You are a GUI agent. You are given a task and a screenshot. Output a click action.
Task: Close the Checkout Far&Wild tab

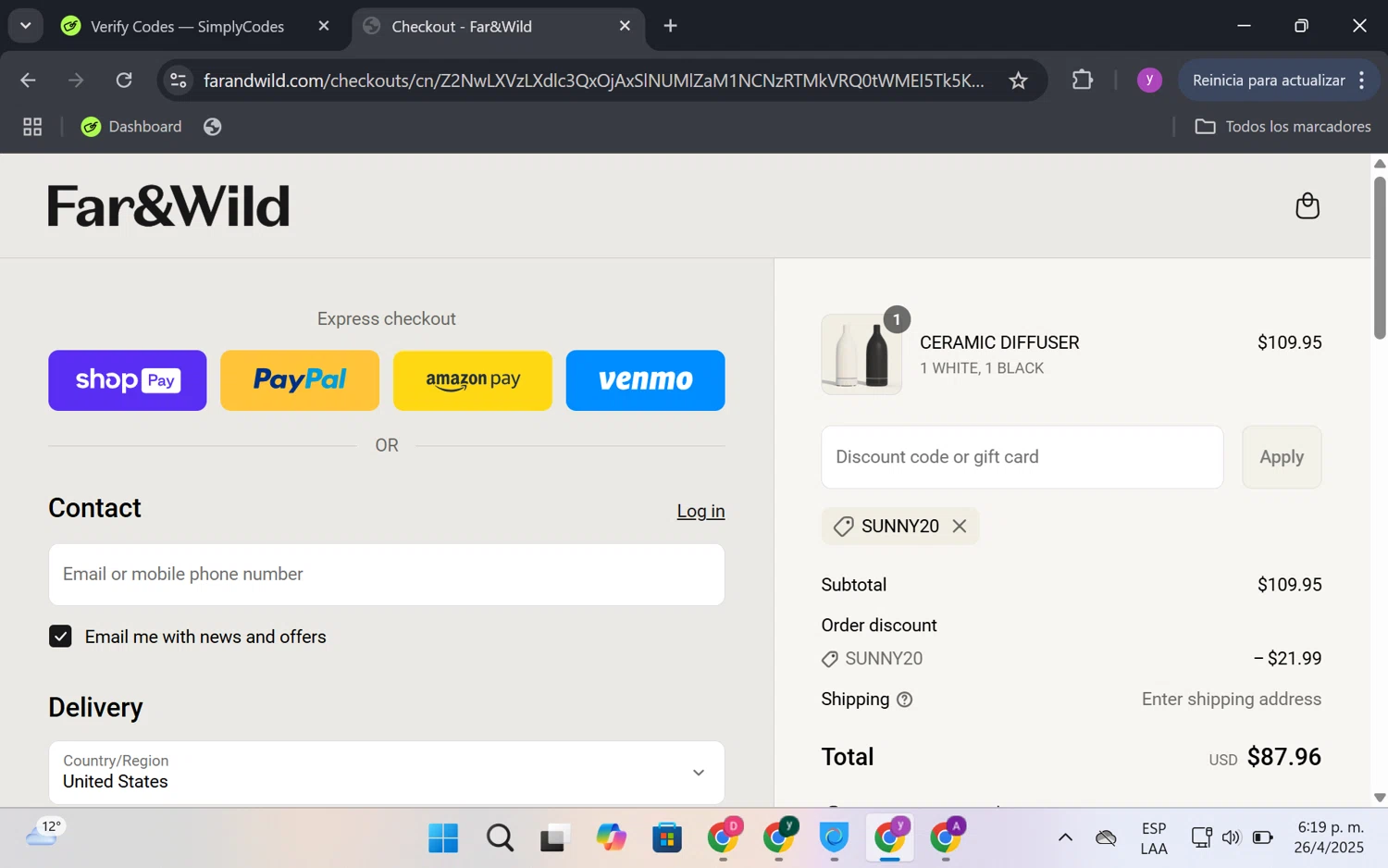pyautogui.click(x=625, y=26)
